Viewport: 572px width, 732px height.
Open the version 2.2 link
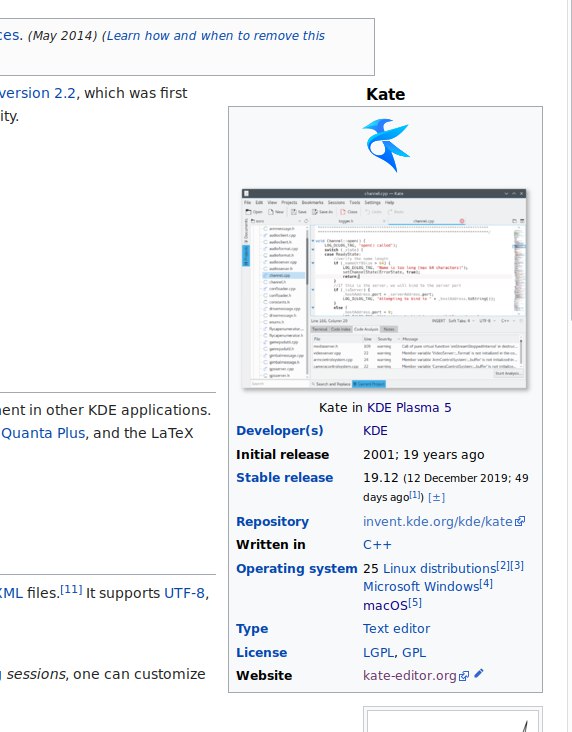(x=37, y=93)
